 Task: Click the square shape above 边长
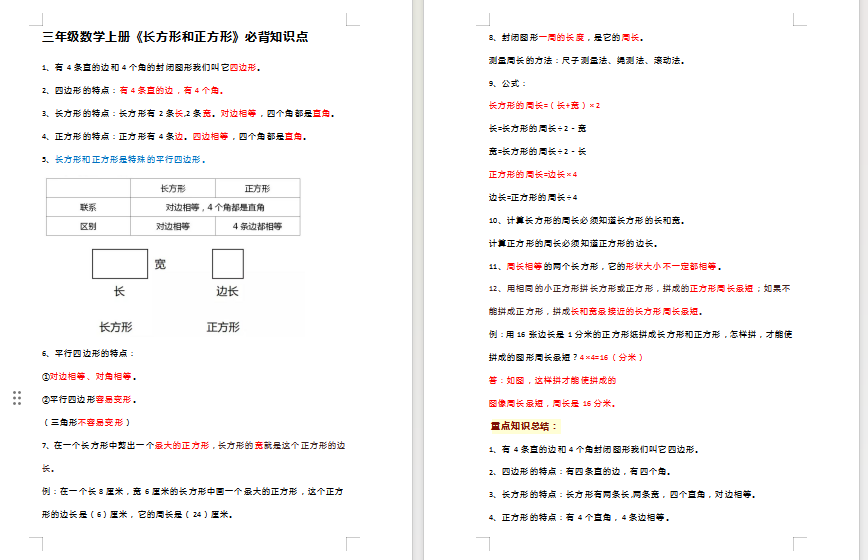click(x=227, y=264)
